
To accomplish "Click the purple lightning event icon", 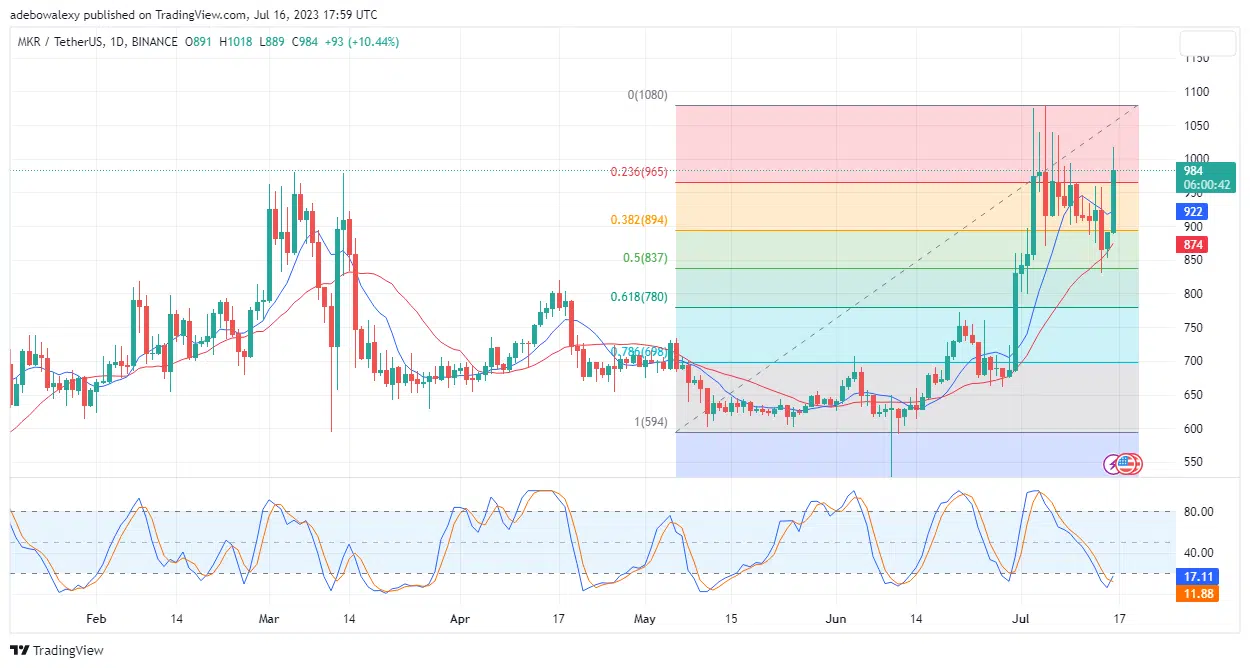I will pos(1112,463).
